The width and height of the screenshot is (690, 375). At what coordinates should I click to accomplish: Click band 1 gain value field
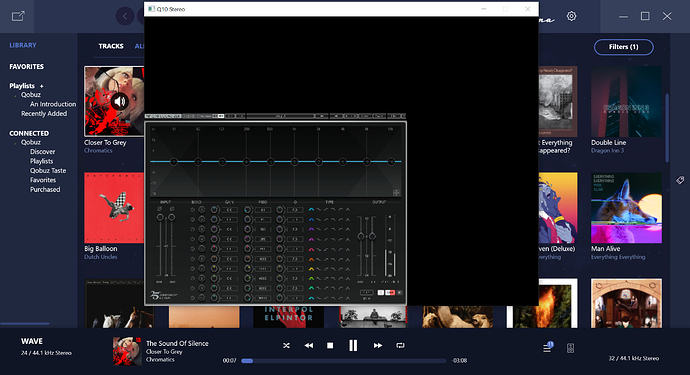click(x=229, y=210)
